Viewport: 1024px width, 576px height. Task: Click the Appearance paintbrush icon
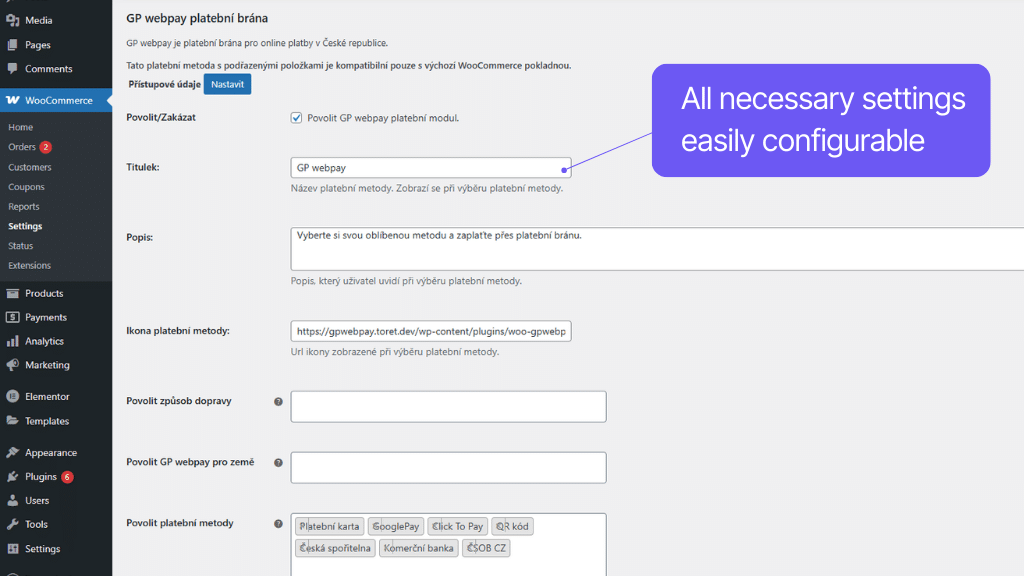(12, 452)
